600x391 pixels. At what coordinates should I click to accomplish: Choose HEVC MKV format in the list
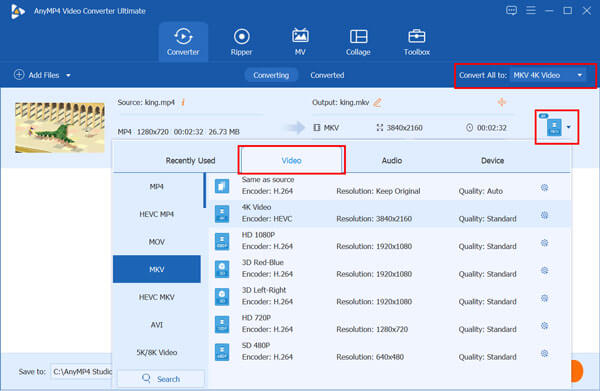coord(157,297)
